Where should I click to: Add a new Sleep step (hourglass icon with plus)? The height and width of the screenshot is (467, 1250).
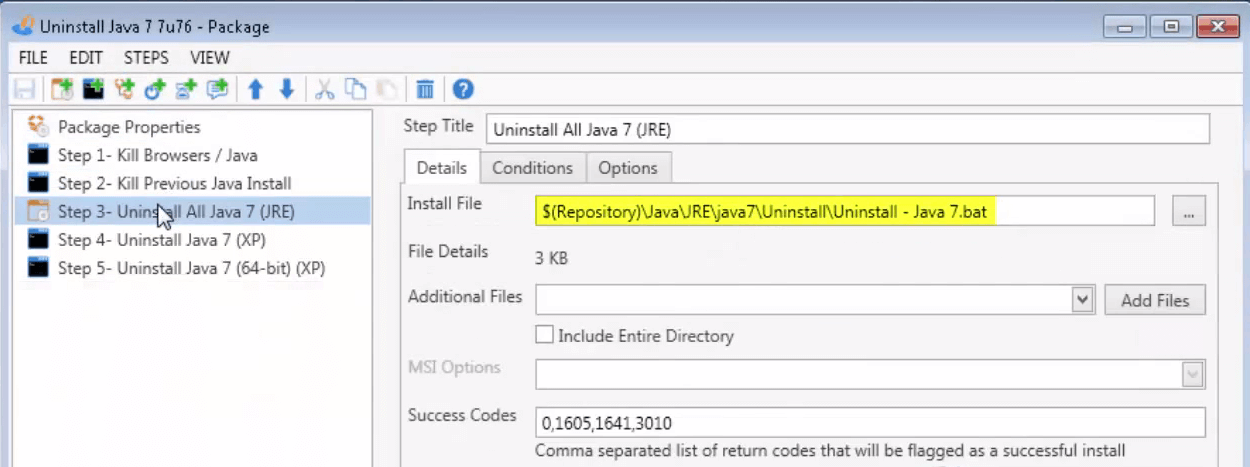click(186, 89)
